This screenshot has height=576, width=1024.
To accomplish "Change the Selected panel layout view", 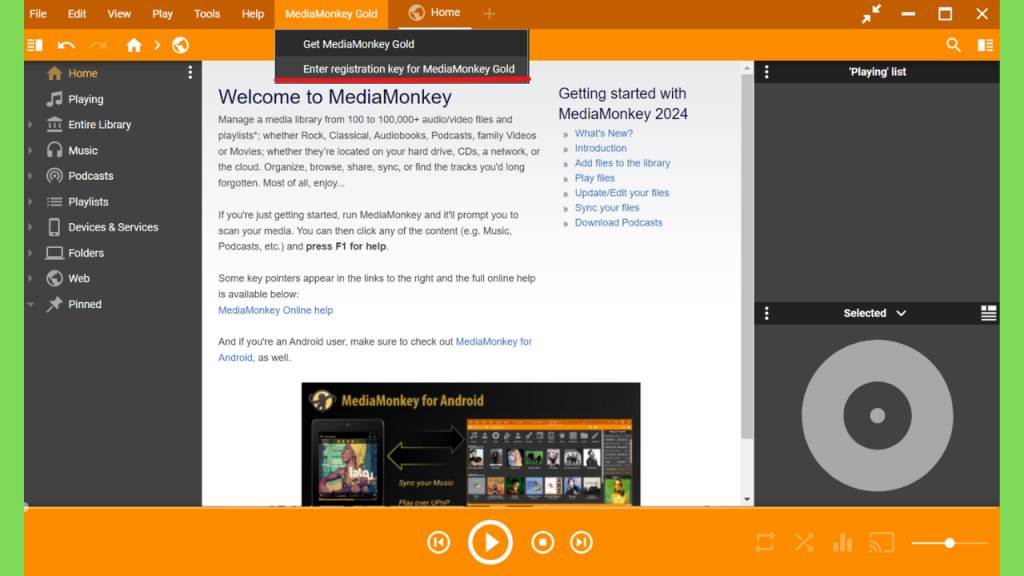I will [988, 313].
